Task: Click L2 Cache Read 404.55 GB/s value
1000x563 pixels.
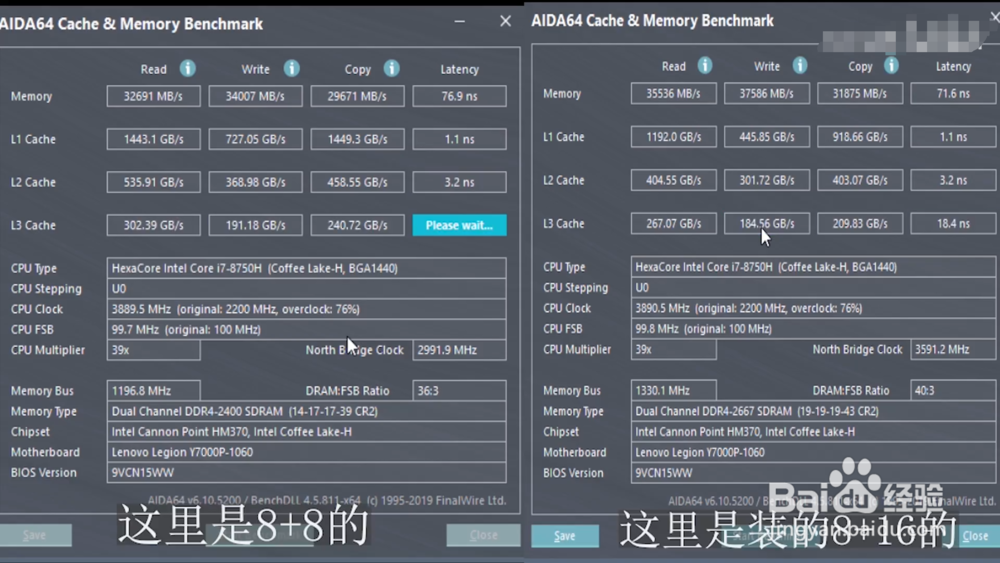Action: click(673, 180)
